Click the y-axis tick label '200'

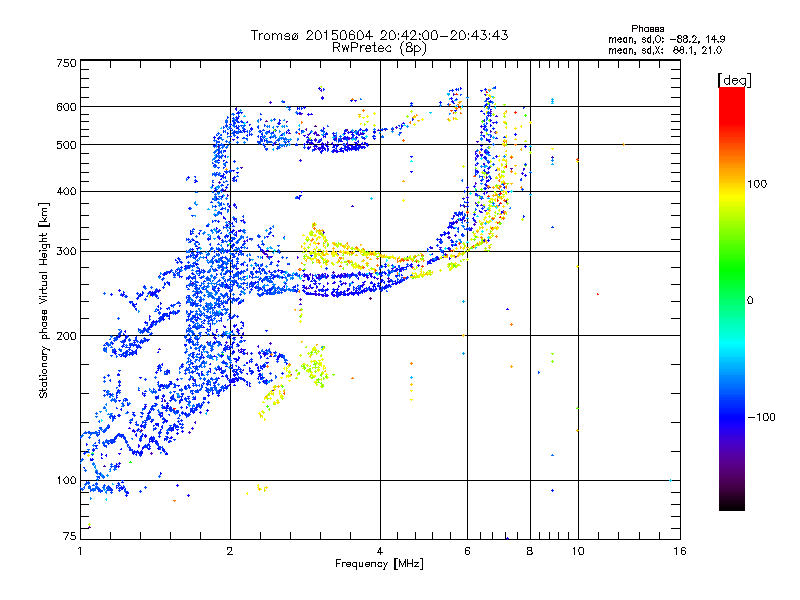(67, 336)
